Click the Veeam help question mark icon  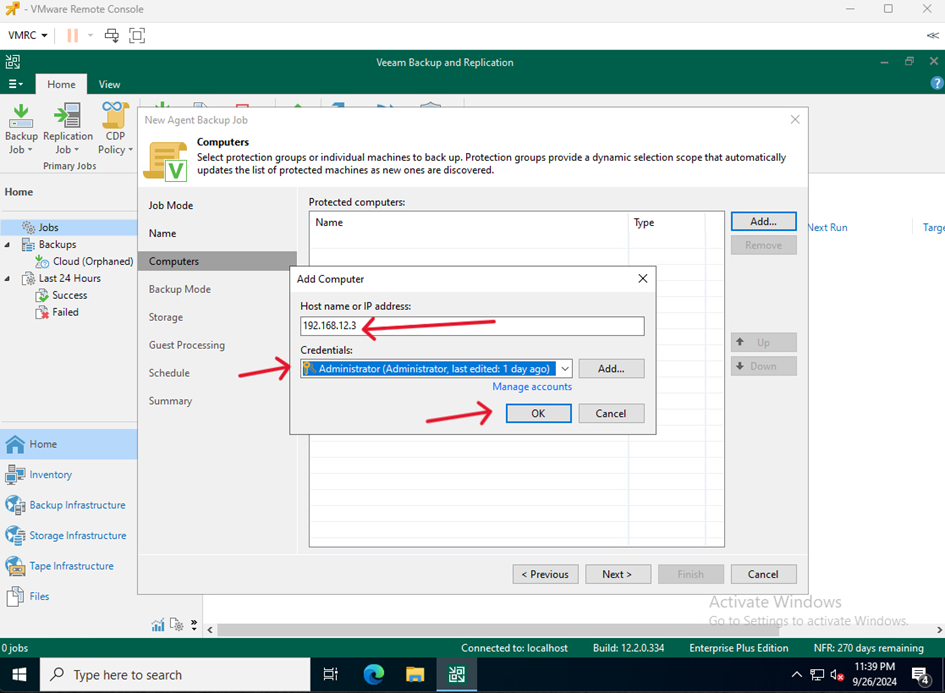(x=937, y=84)
